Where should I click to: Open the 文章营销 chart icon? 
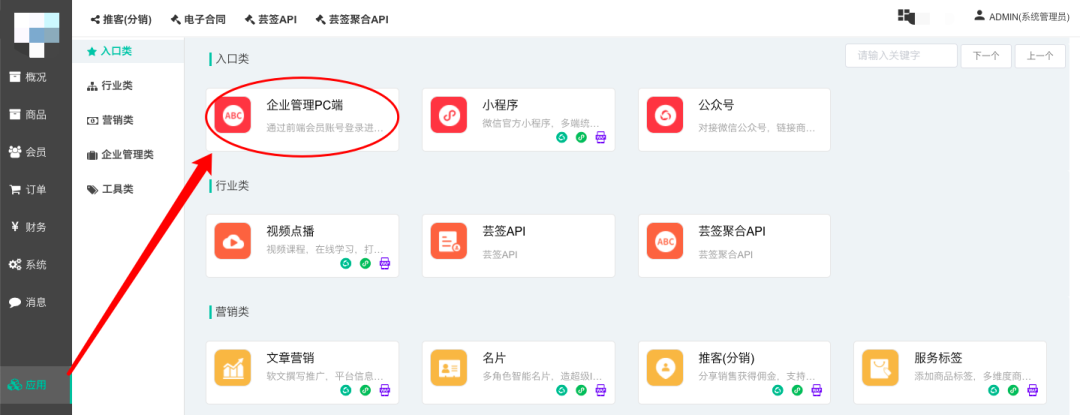(232, 368)
